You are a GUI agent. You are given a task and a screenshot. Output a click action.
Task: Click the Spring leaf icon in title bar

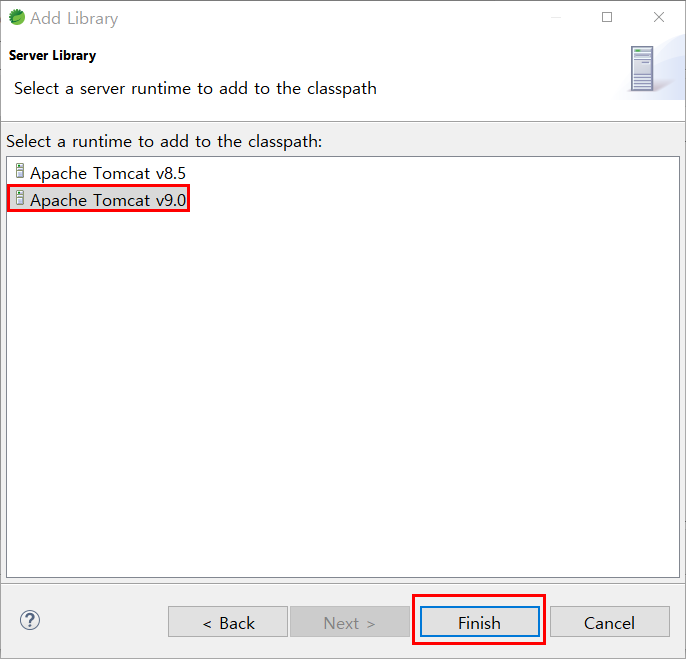point(17,18)
